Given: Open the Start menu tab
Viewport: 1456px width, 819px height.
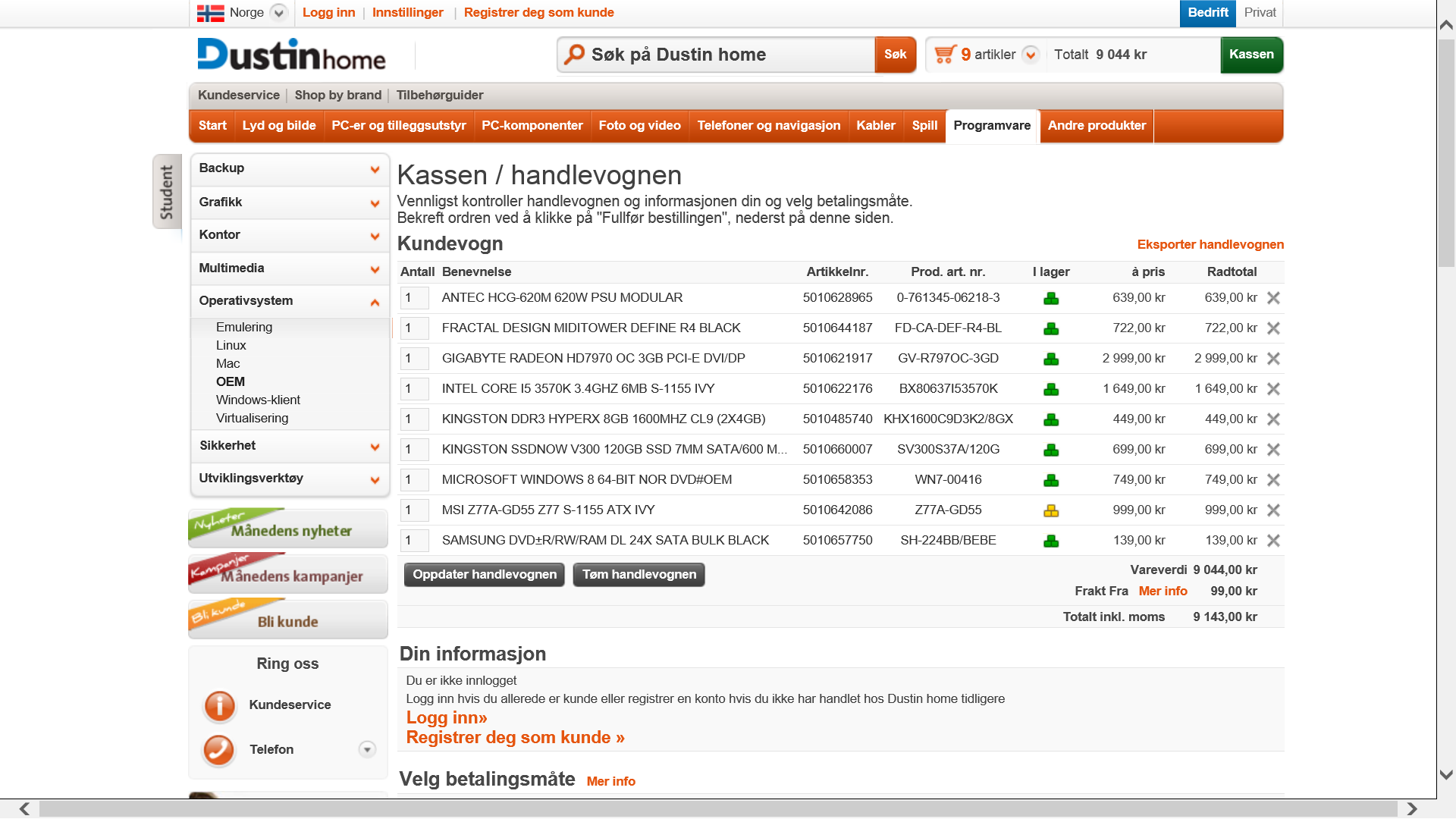Looking at the screenshot, I should pyautogui.click(x=212, y=126).
